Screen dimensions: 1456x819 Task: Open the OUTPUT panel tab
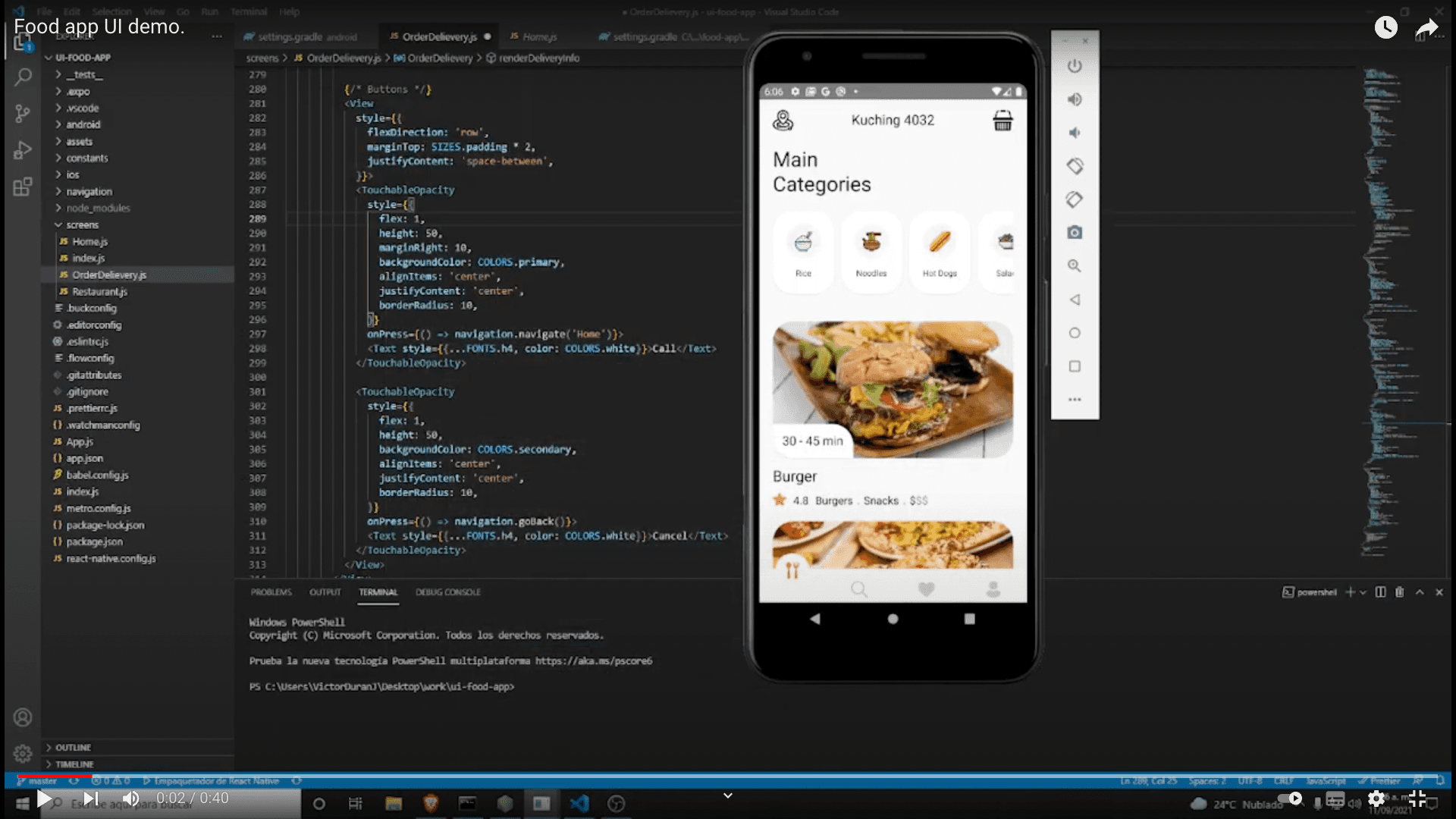pos(325,592)
